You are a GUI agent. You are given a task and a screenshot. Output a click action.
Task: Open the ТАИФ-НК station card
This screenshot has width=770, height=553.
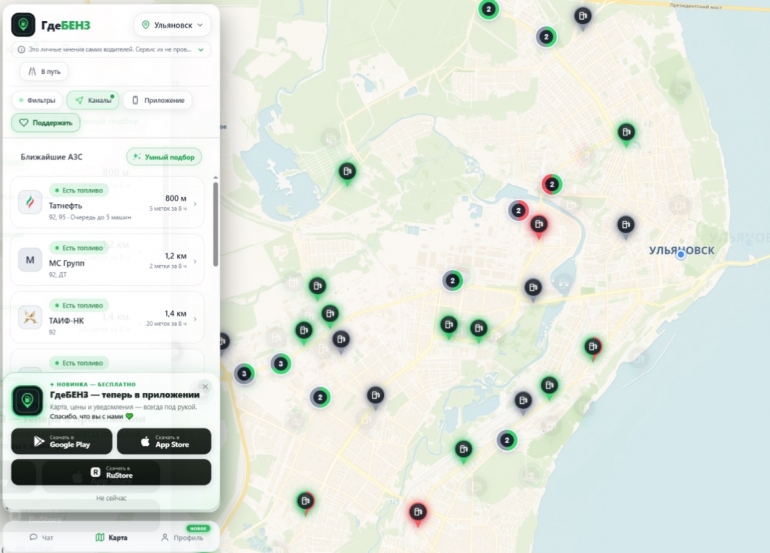point(107,318)
